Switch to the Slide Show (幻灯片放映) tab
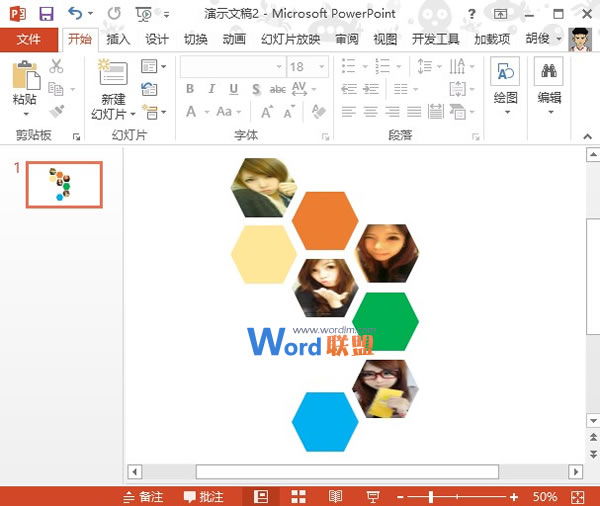Image resolution: width=600 pixels, height=506 pixels. point(290,39)
